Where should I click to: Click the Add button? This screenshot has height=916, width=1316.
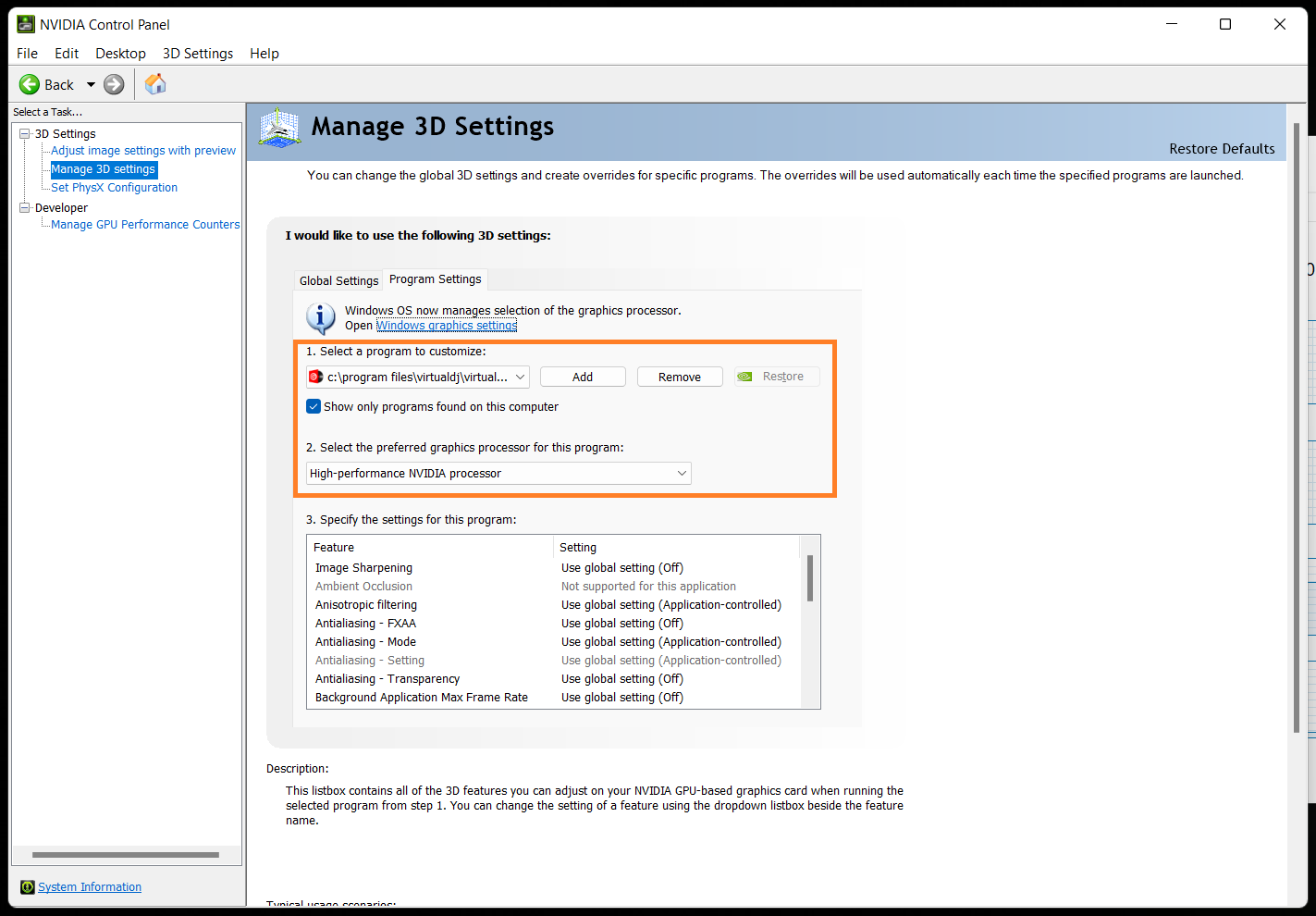583,377
